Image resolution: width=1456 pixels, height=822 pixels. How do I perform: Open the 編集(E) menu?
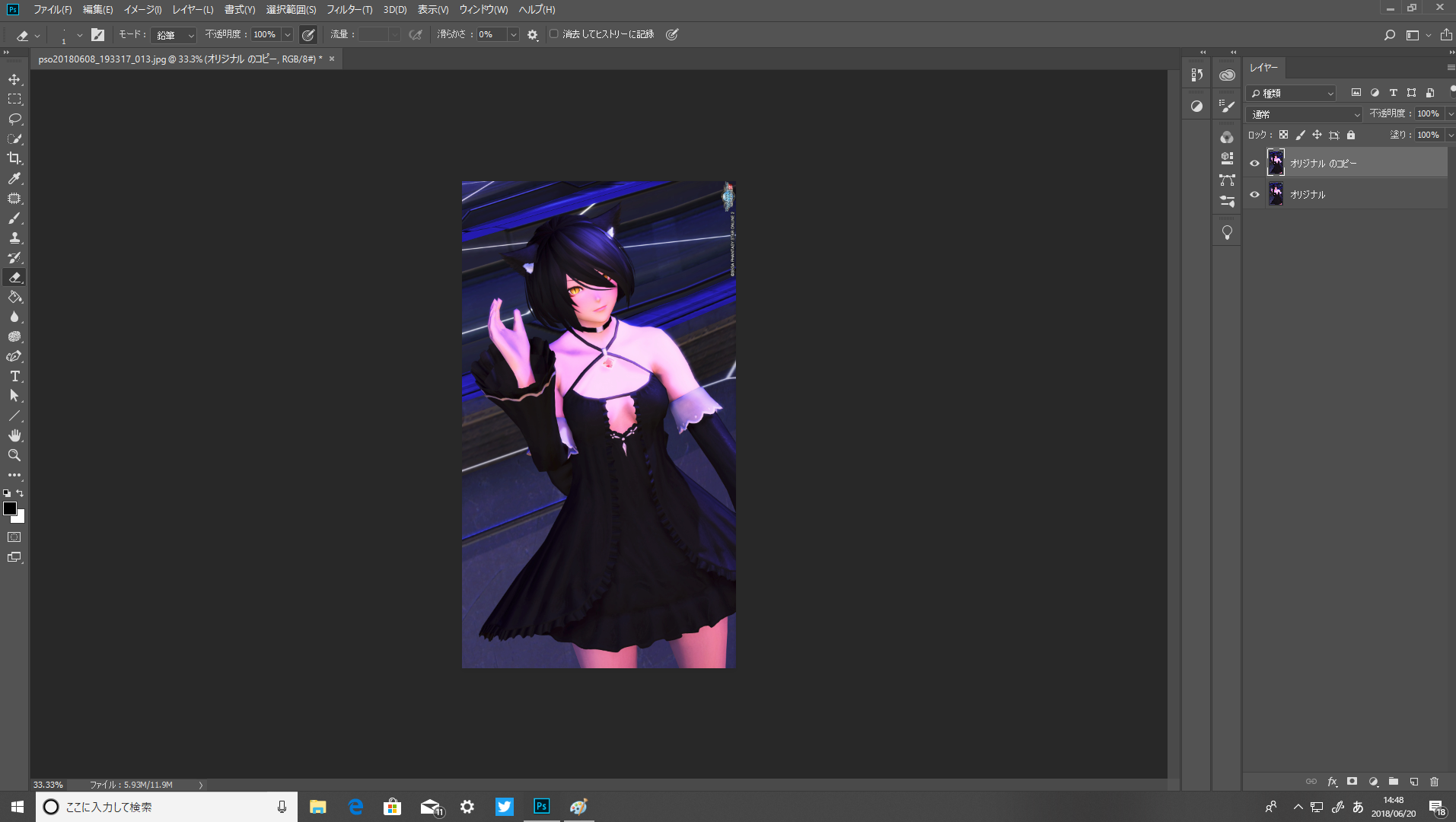(x=97, y=10)
